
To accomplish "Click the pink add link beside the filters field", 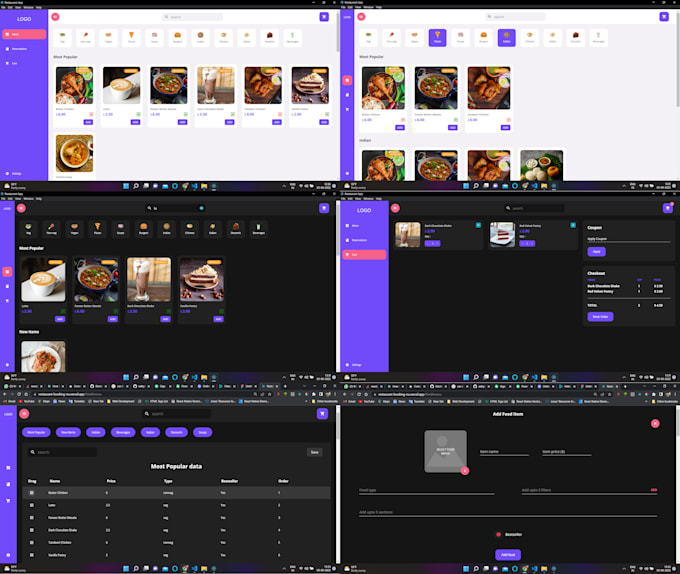I will pos(654,490).
